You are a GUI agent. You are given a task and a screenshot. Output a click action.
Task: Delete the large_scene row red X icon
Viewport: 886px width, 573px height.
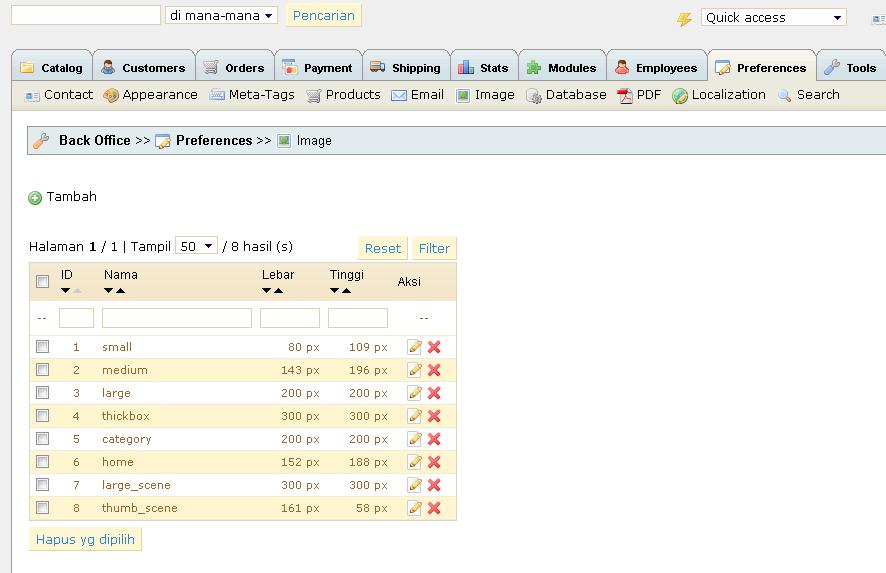(434, 485)
